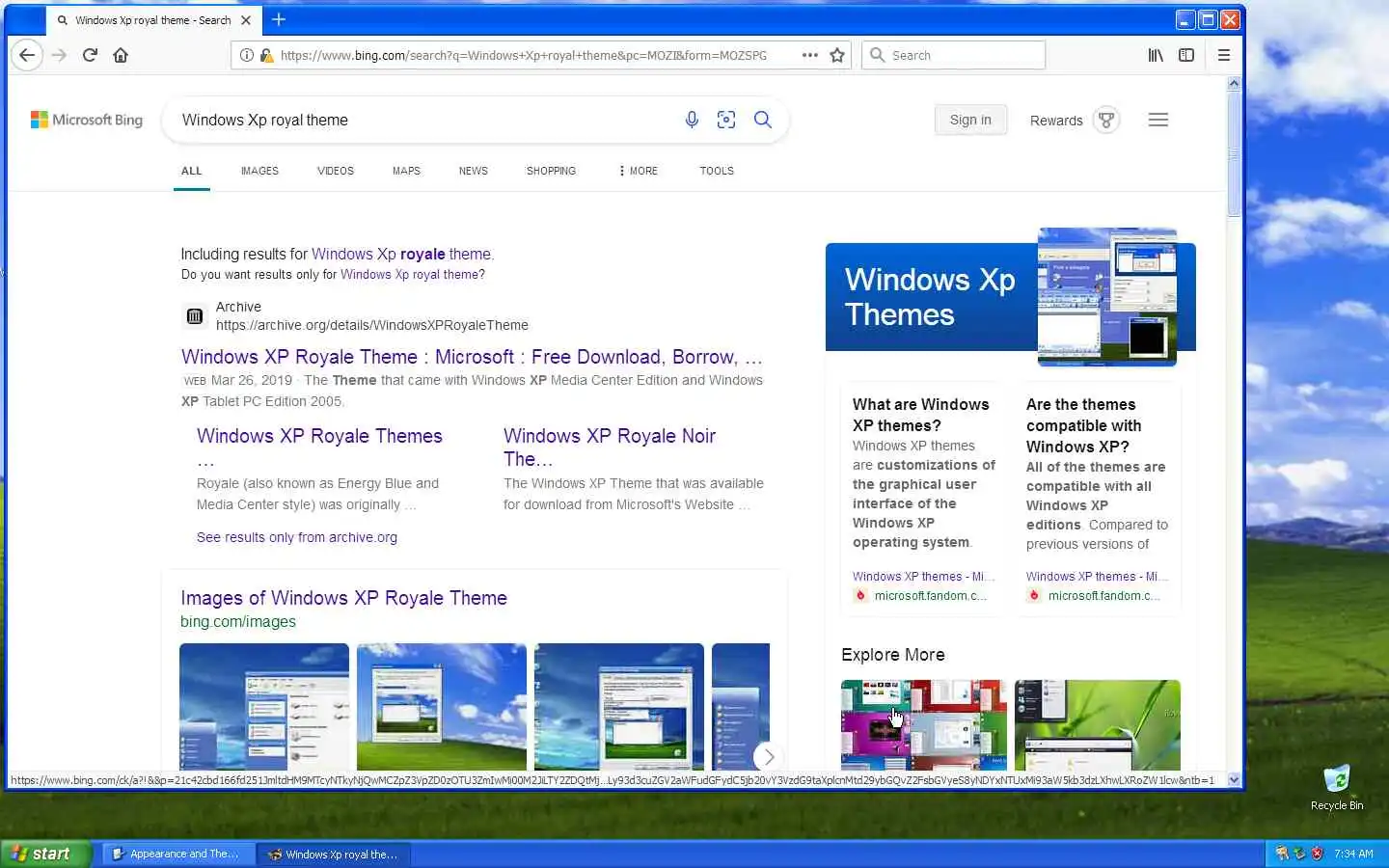Click the system tray clock 7:34 AM
The width and height of the screenshot is (1389, 868).
click(1353, 854)
